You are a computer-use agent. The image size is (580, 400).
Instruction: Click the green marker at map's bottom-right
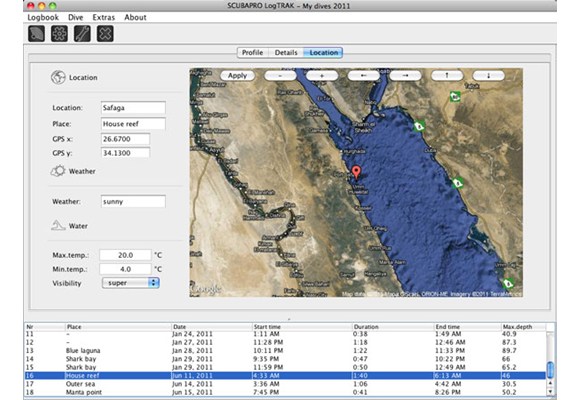[508, 283]
